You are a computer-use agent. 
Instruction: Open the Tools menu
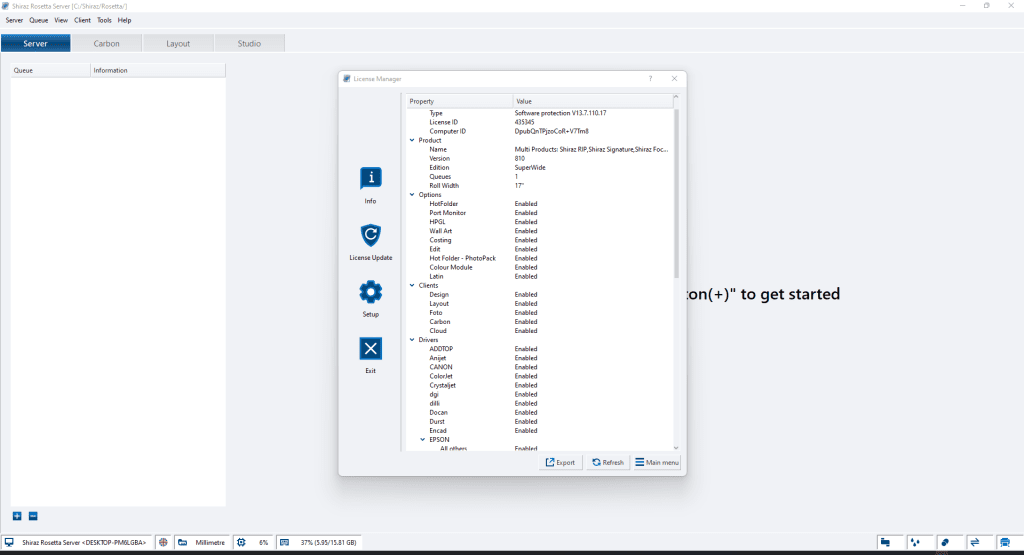click(104, 20)
